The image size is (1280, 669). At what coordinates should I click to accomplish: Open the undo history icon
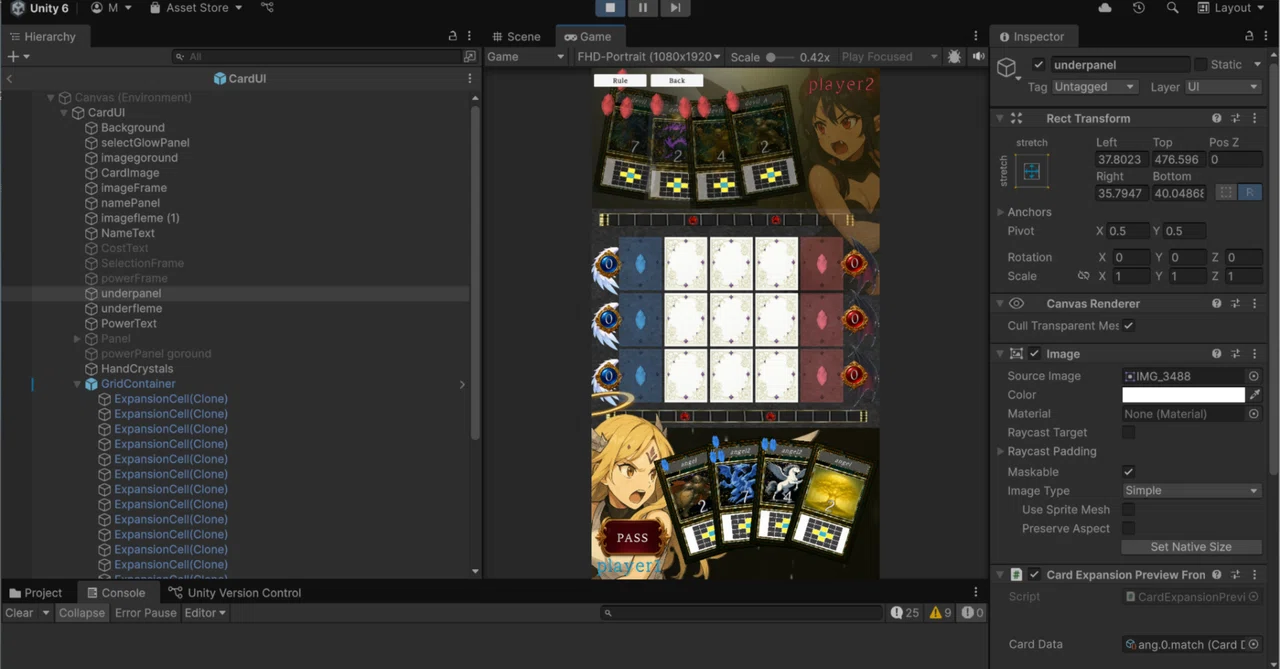click(1139, 8)
